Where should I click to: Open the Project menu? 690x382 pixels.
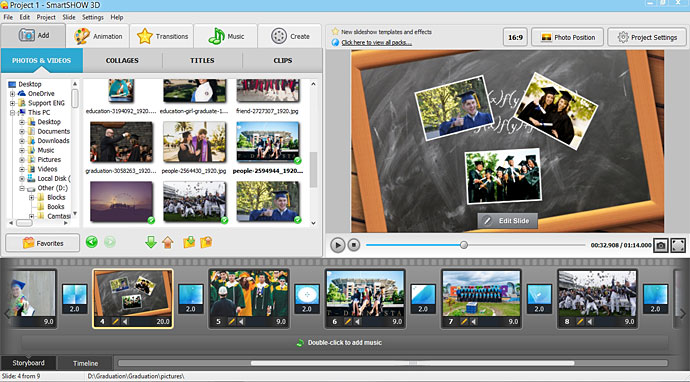click(46, 17)
